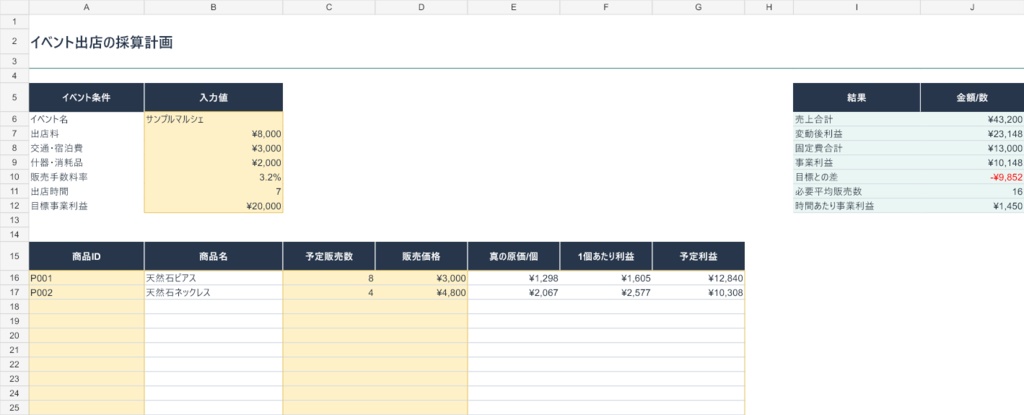Select the イベント名 label cell

87,119
